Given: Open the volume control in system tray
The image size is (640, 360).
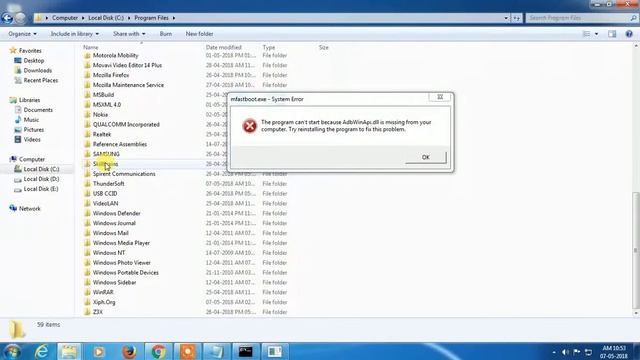Looking at the screenshot, I should click(565, 352).
